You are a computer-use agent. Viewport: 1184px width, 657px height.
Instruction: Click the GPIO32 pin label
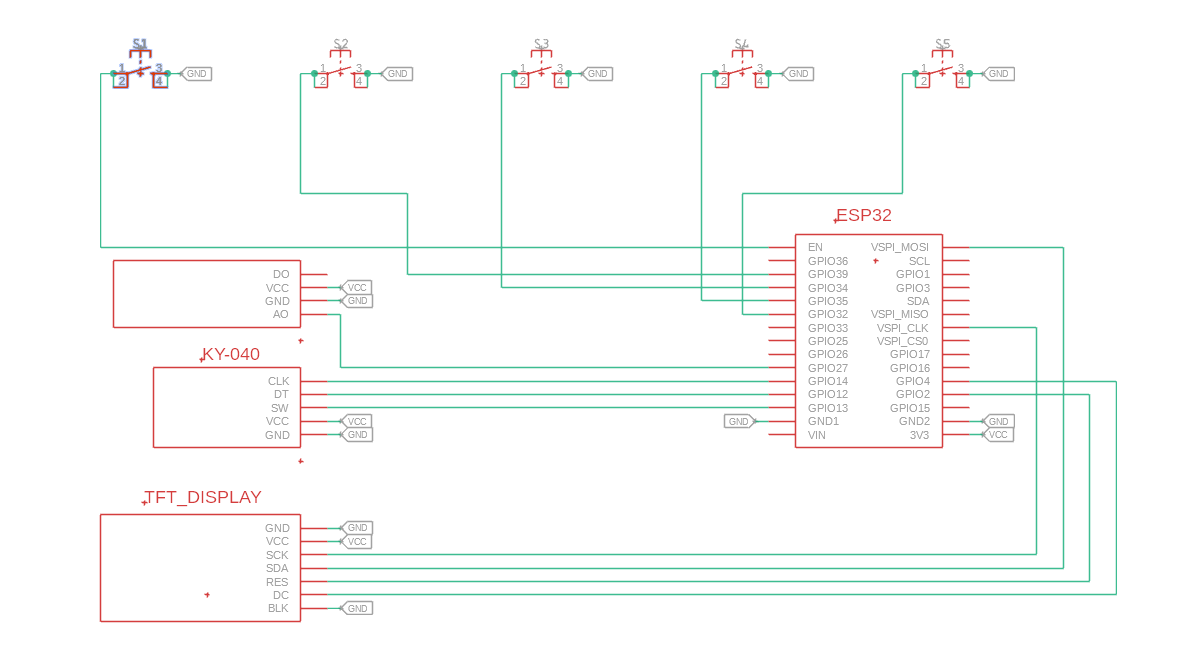(828, 314)
